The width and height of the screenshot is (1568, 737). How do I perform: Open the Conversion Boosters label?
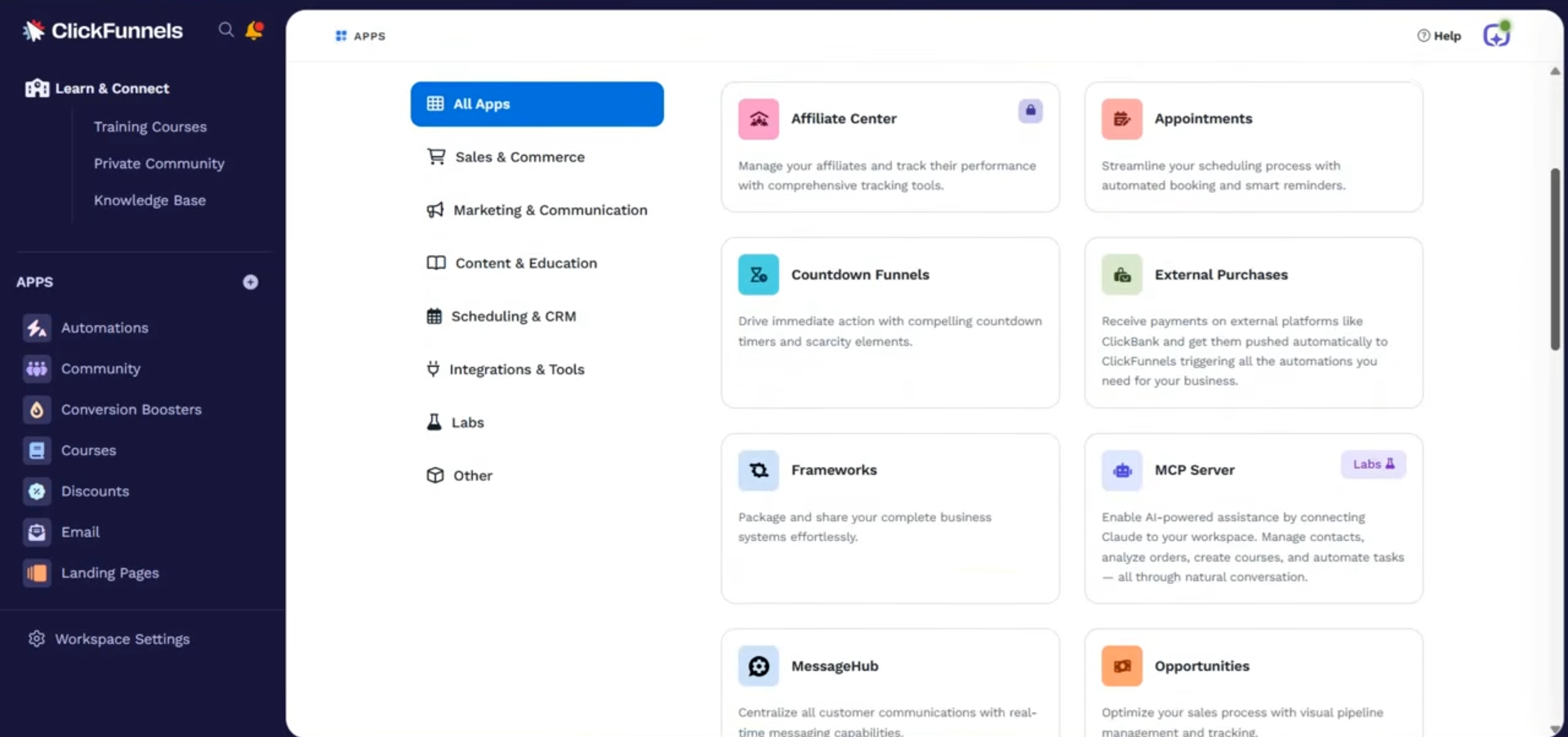coord(131,409)
